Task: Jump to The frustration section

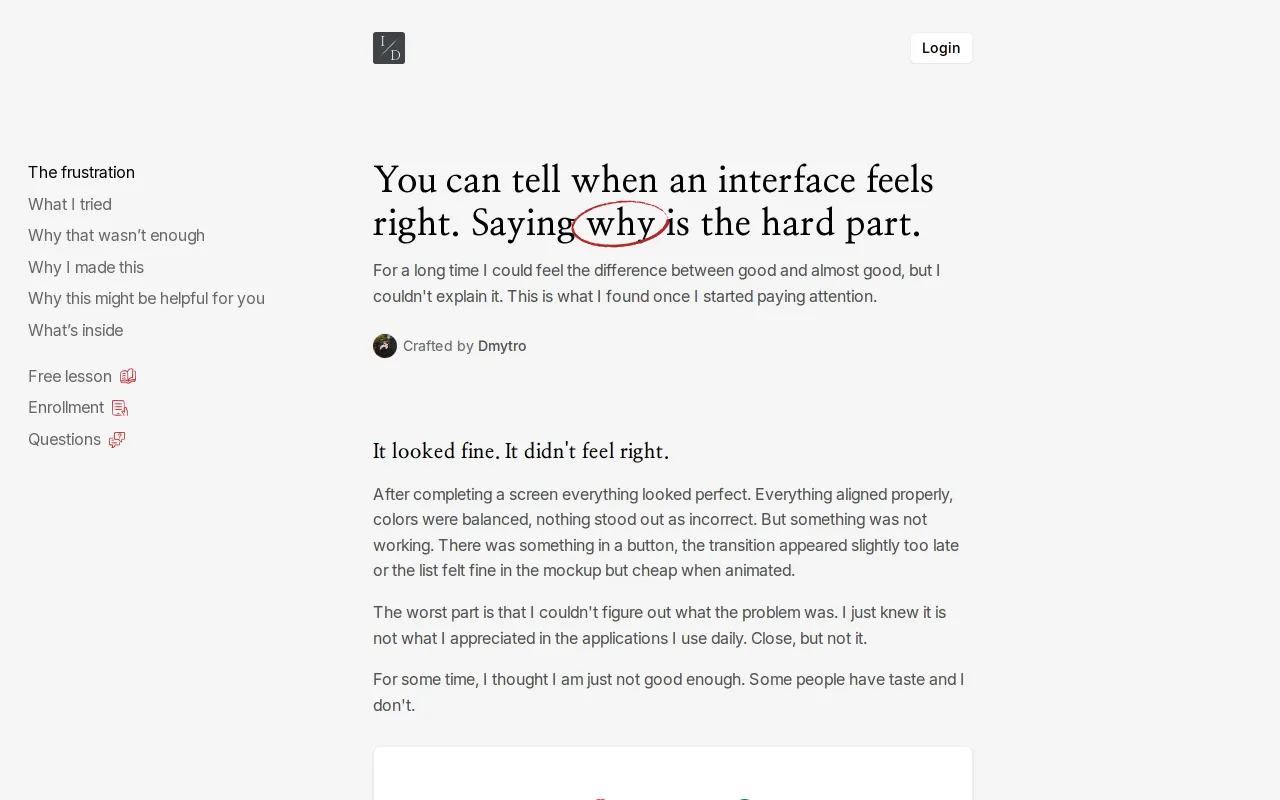Action: click(x=81, y=172)
